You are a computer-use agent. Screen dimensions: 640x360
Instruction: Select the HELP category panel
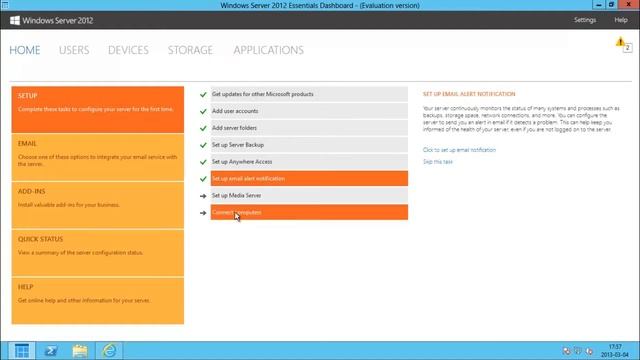(x=98, y=301)
